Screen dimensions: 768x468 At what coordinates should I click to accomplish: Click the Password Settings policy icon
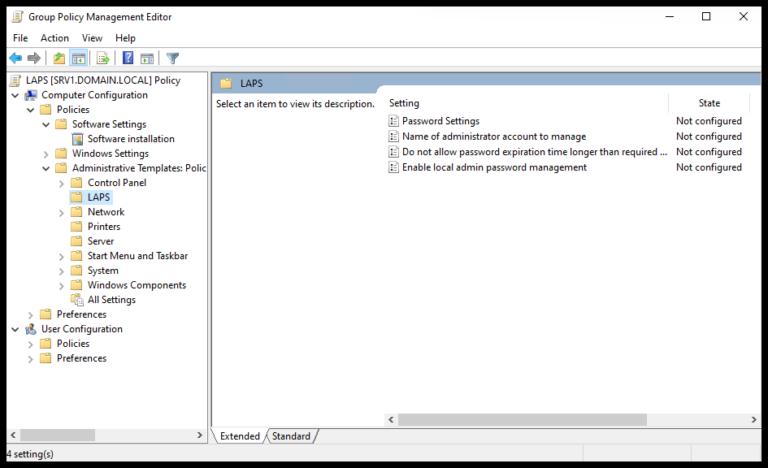point(393,121)
